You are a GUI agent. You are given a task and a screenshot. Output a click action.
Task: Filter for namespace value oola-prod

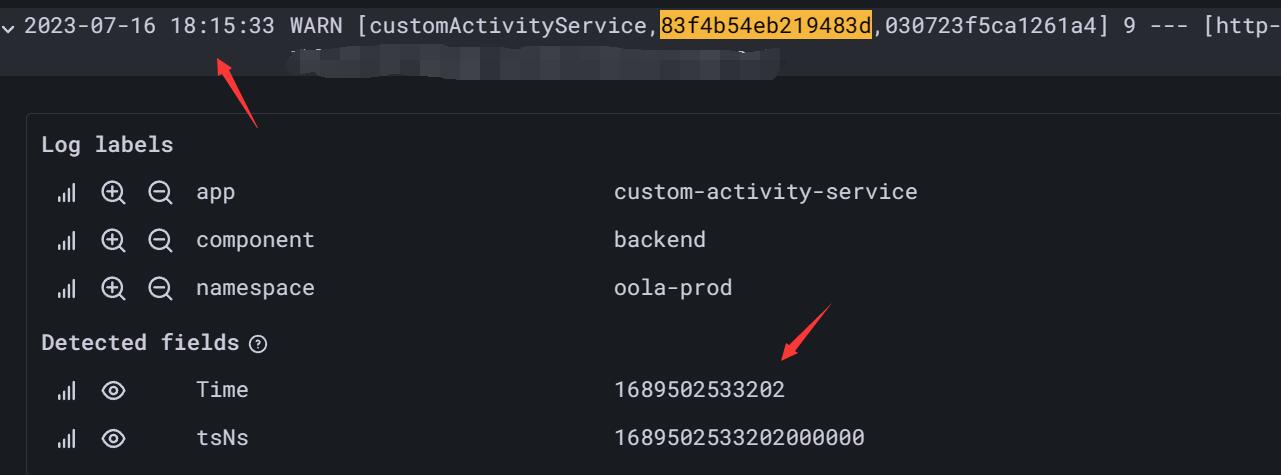coord(113,289)
